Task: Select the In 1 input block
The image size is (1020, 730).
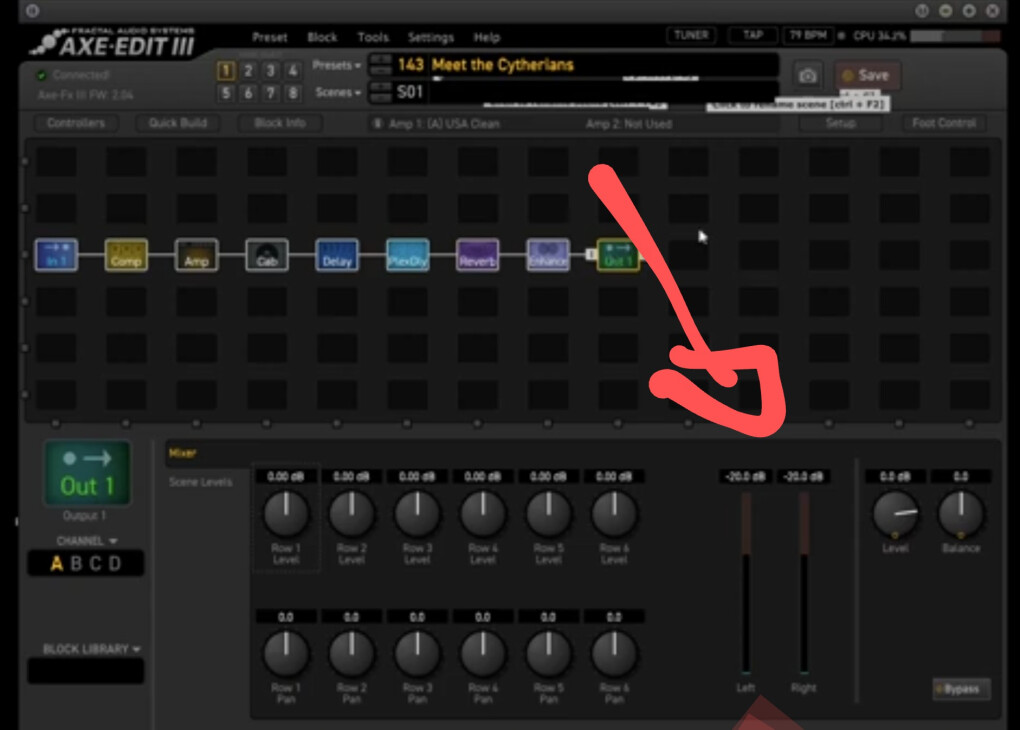Action: (x=56, y=255)
